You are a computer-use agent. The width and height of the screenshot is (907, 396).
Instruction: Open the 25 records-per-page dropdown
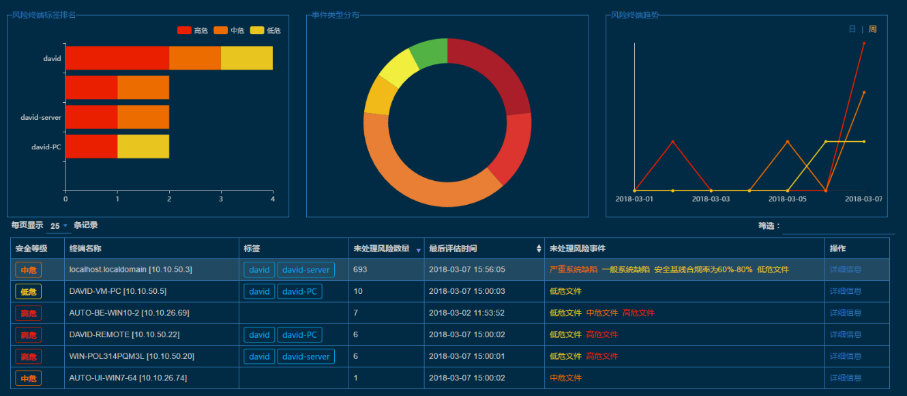click(x=58, y=226)
